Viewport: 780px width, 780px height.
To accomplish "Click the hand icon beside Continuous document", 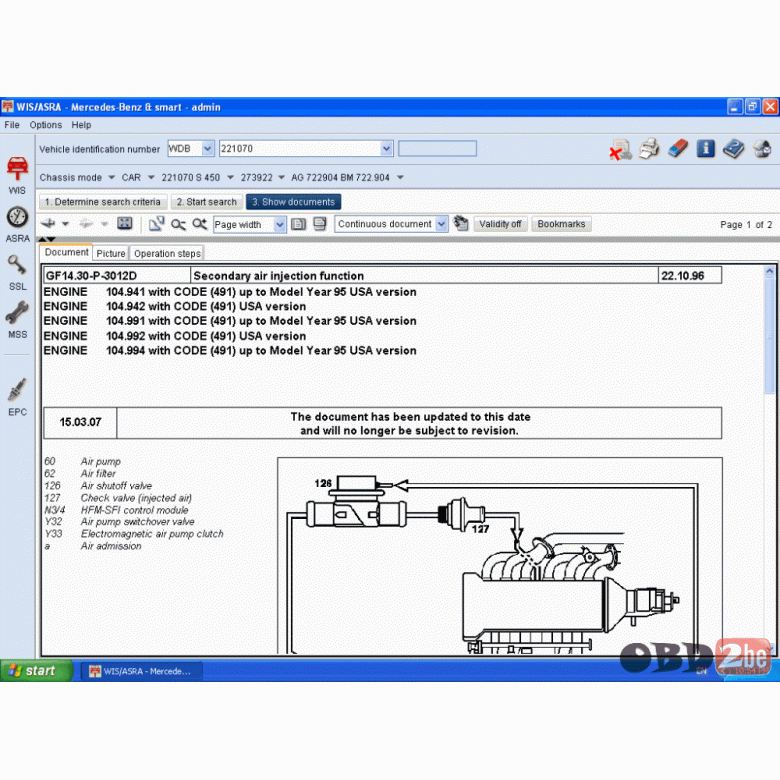I will pos(461,223).
